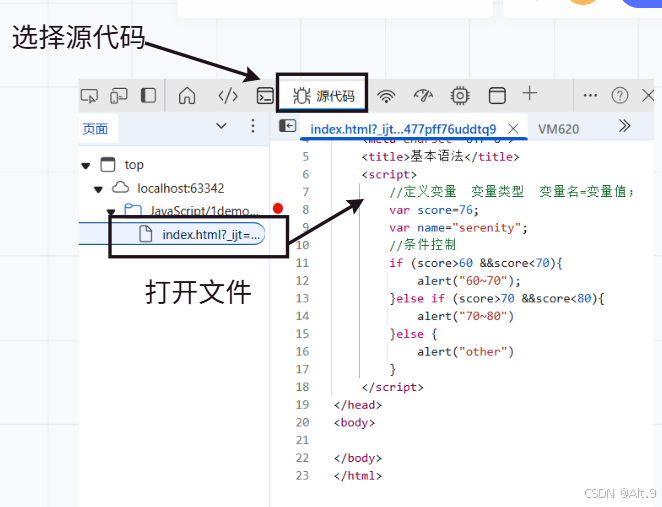Click the opening <body> tag line

(354, 423)
